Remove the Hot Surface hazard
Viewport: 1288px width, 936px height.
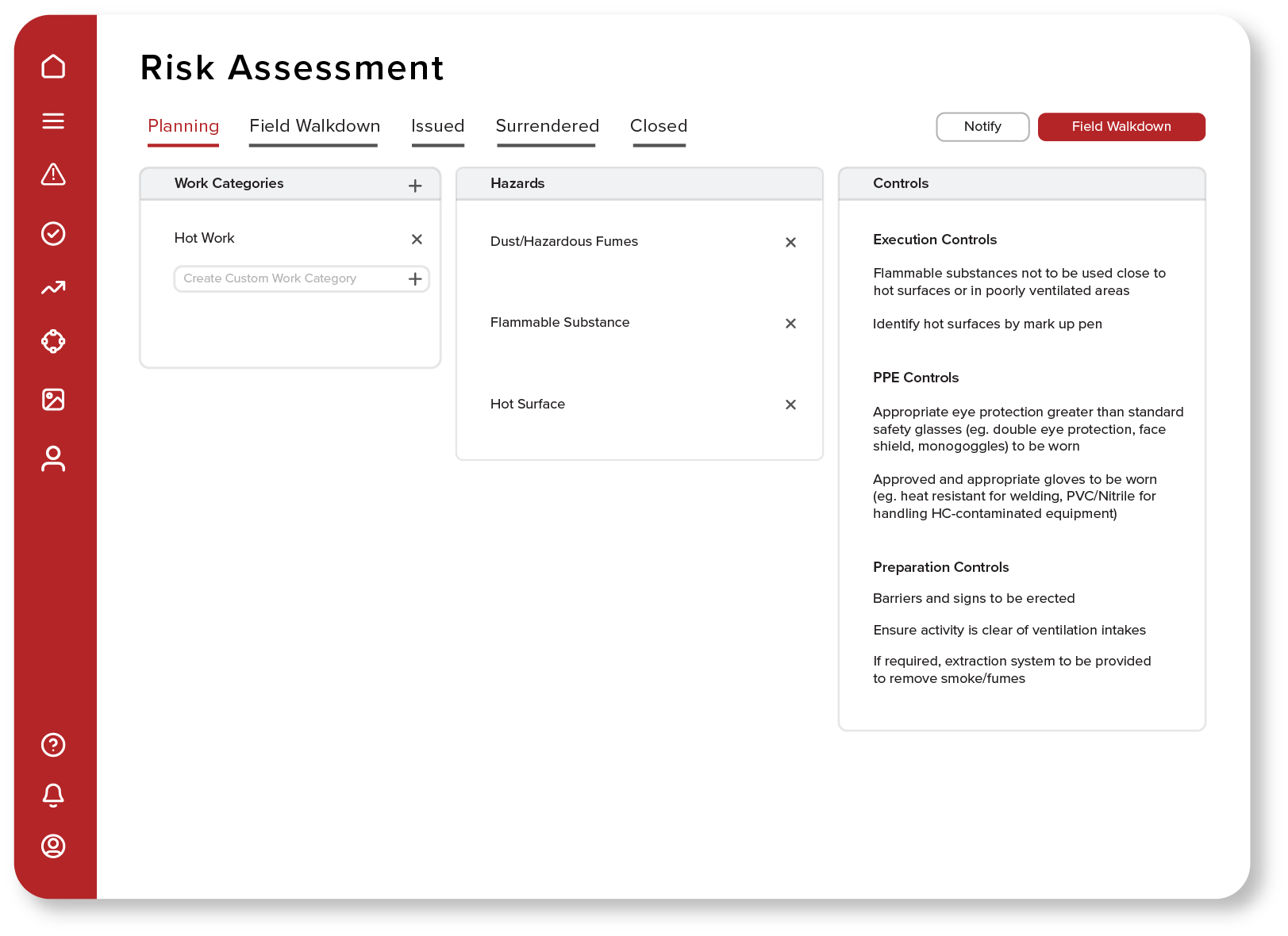790,405
